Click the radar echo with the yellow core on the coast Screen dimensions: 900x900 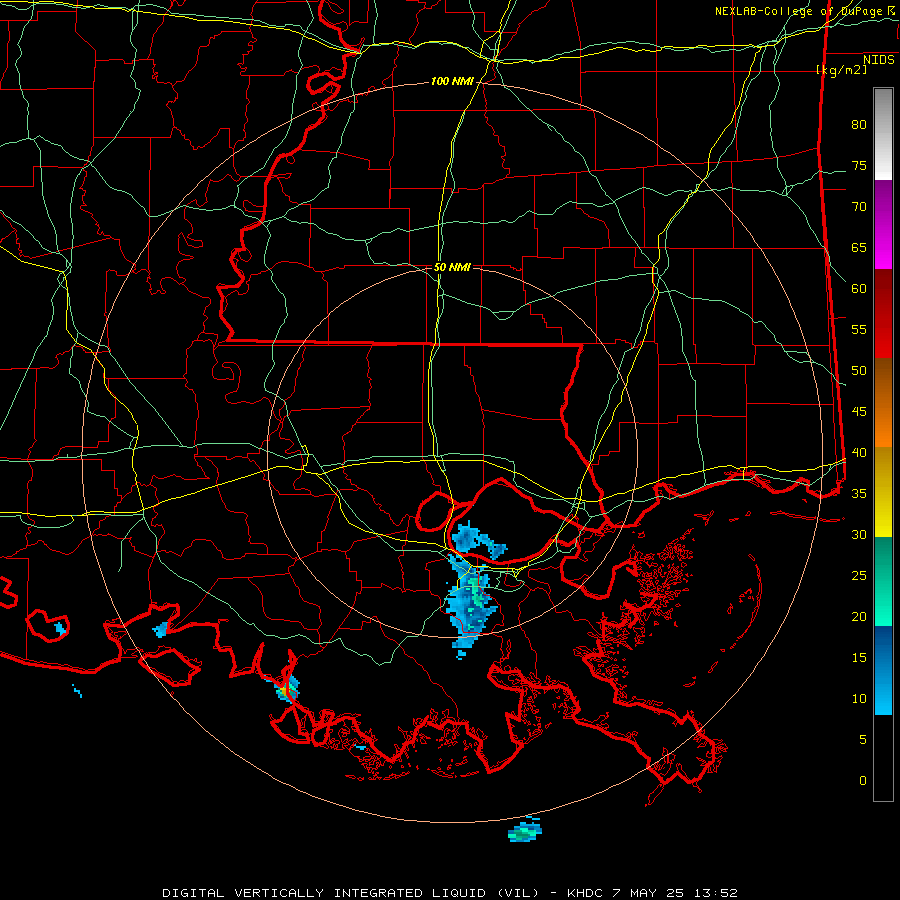pos(286,688)
